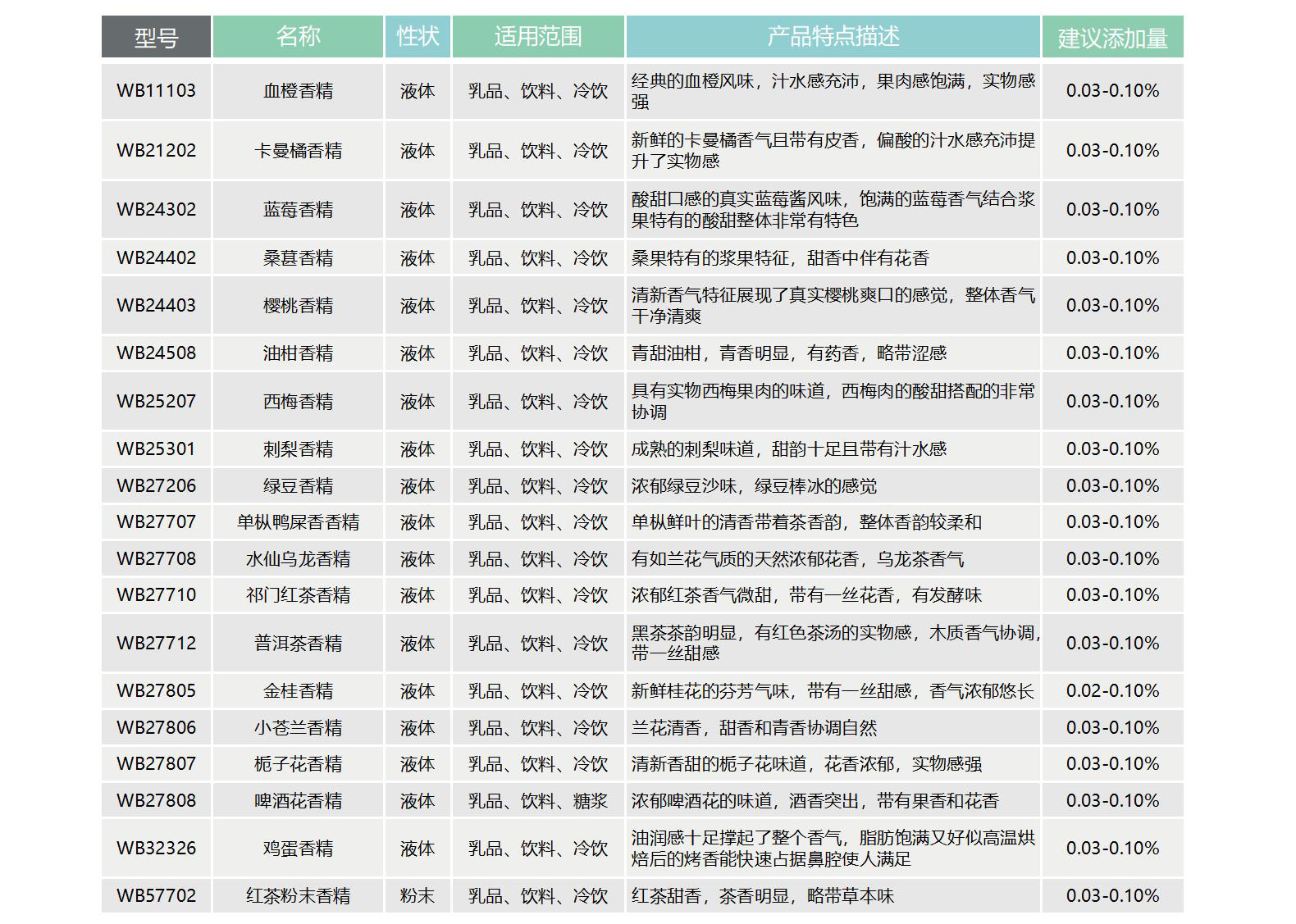This screenshot has height=924, width=1296.
Task: Click description 成熟的刺梨味道，甜韵十足且带有汁水感
Action: tap(789, 449)
